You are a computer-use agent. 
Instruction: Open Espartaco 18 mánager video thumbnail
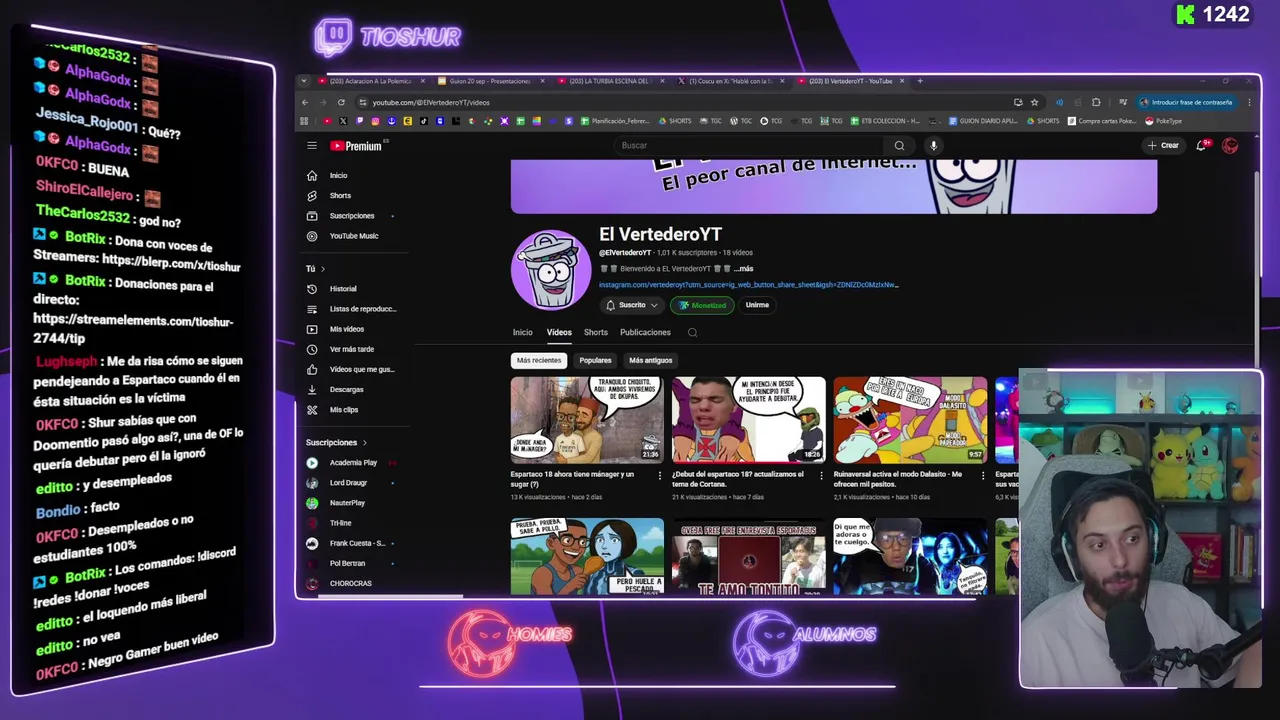pos(587,420)
